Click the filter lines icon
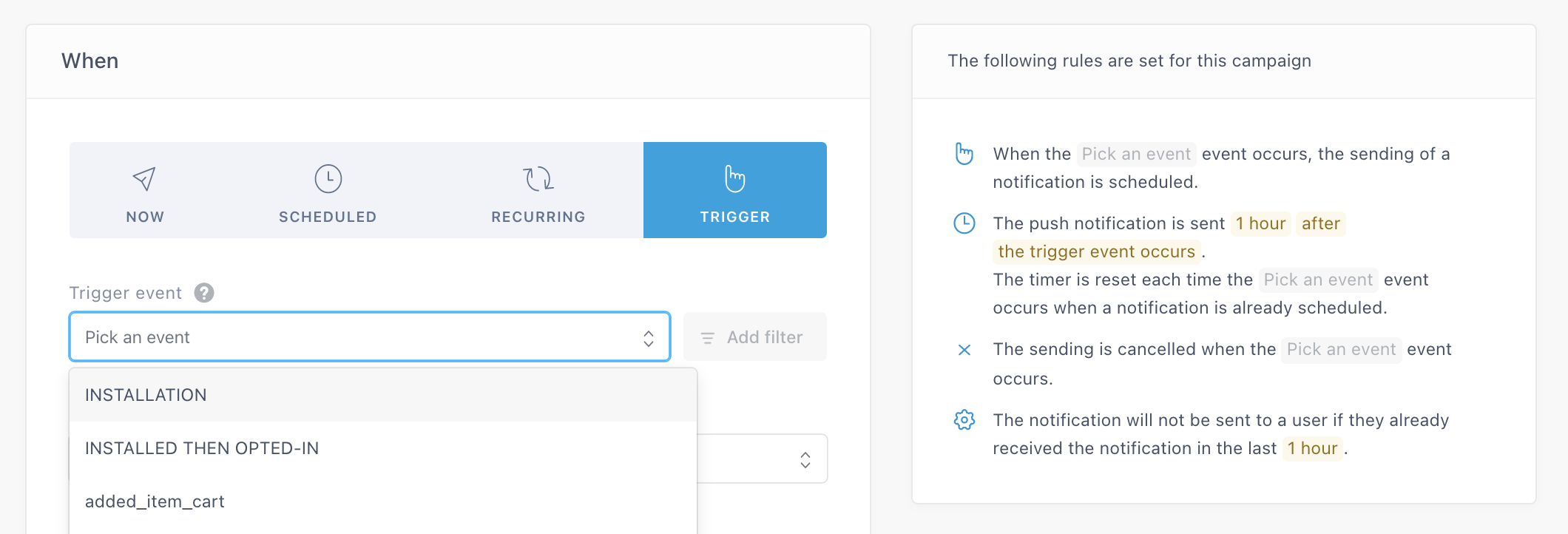Image resolution: width=1568 pixels, height=534 pixels. tap(708, 338)
